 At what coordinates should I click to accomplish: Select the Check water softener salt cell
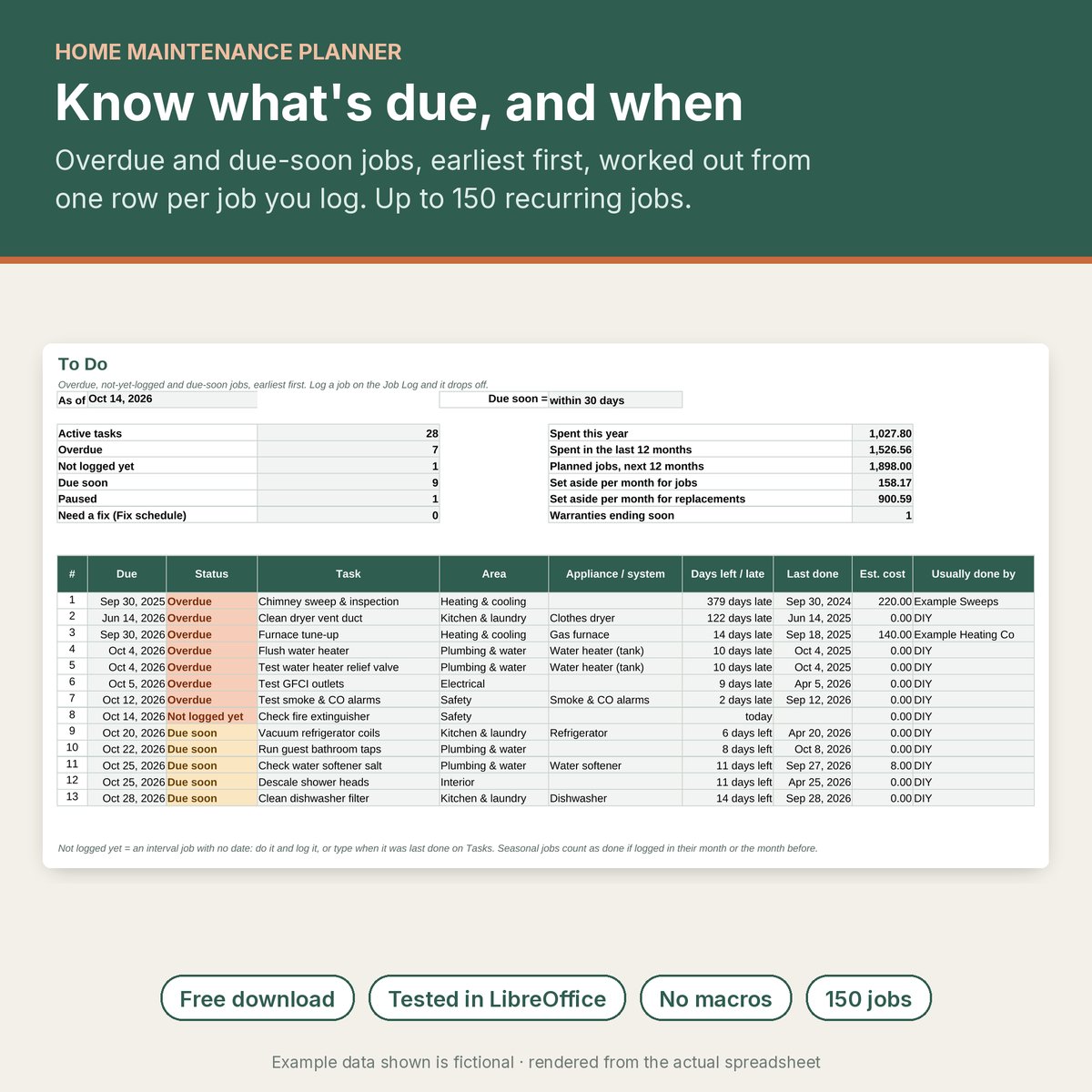349,765
